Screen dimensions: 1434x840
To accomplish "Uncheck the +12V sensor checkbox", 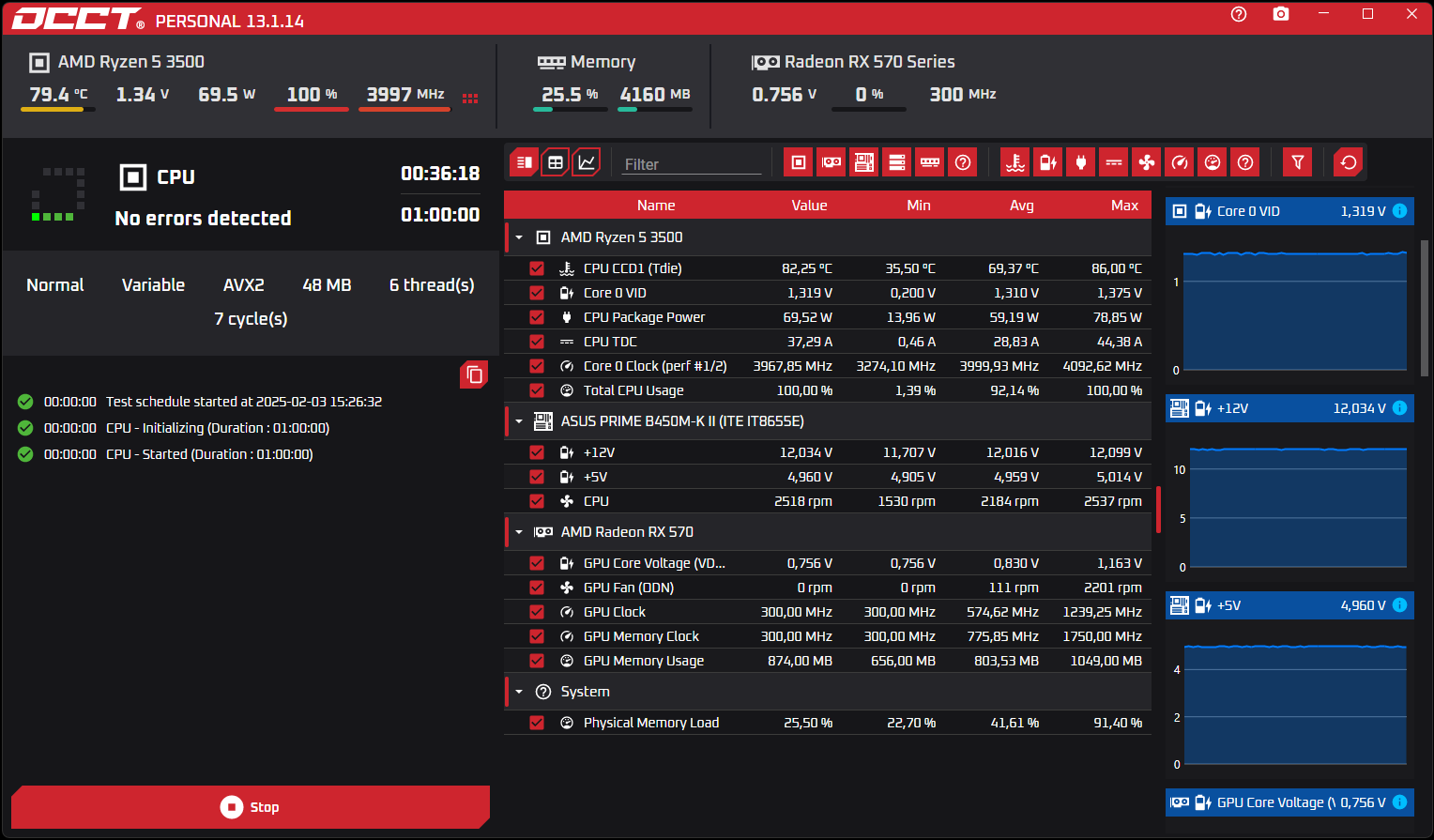I will (537, 452).
